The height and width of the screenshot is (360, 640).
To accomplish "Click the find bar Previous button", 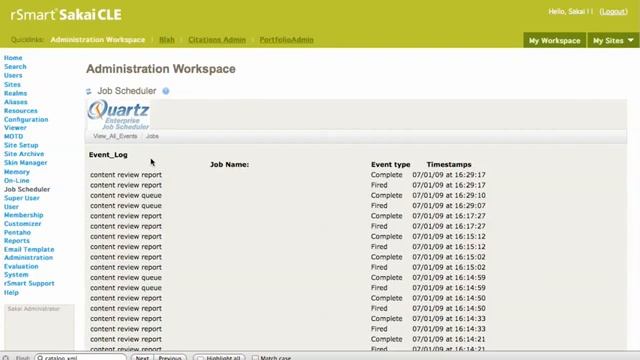I will pyautogui.click(x=170, y=358).
